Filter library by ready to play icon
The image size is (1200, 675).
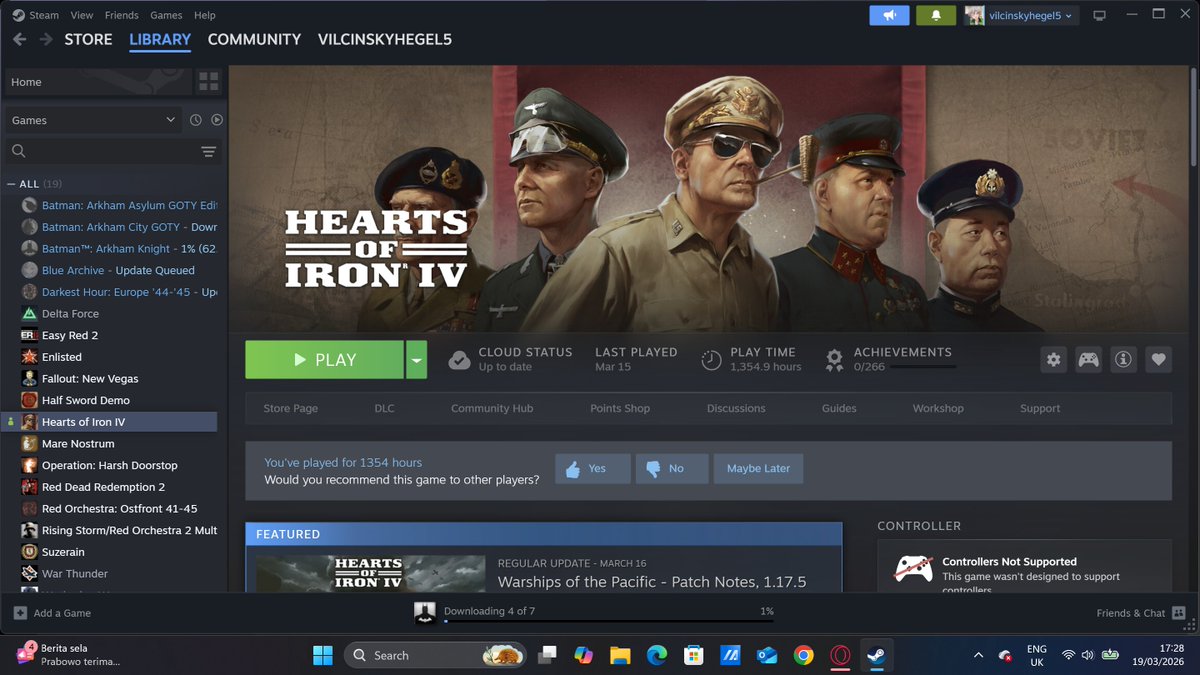pos(217,120)
